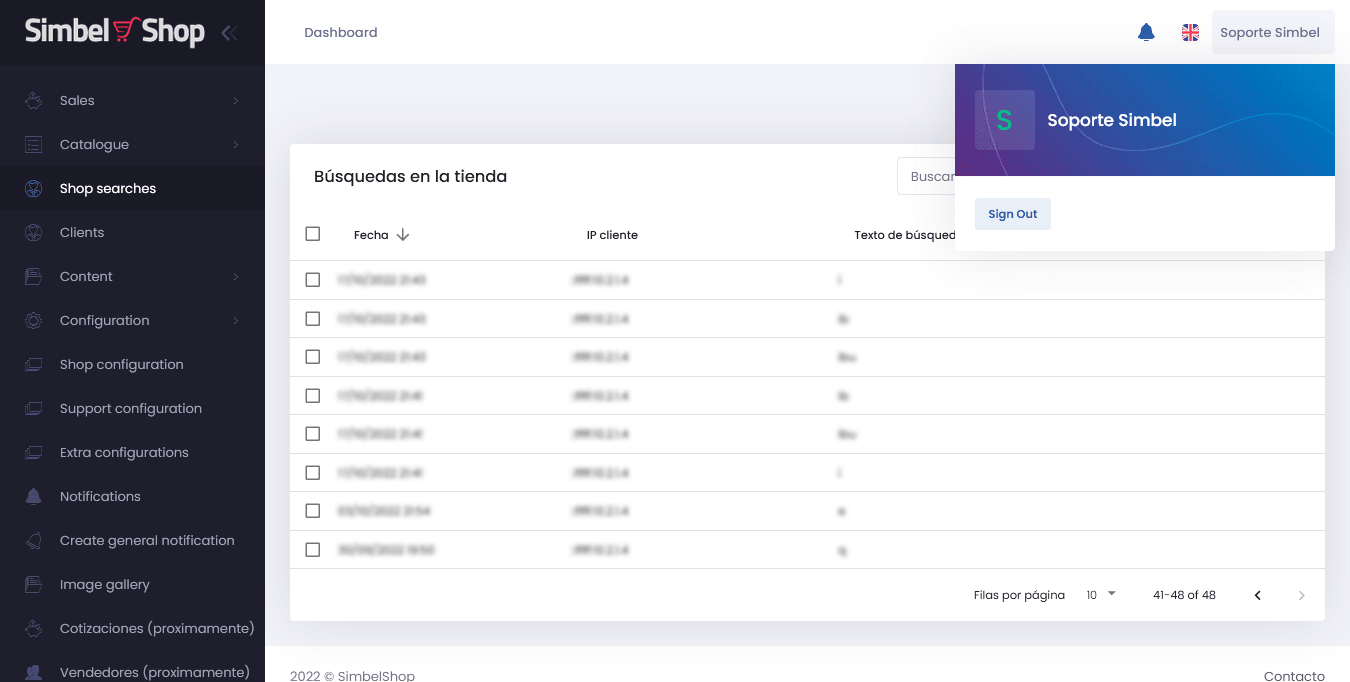
Task: Click the Clients sidebar icon
Action: 34,232
